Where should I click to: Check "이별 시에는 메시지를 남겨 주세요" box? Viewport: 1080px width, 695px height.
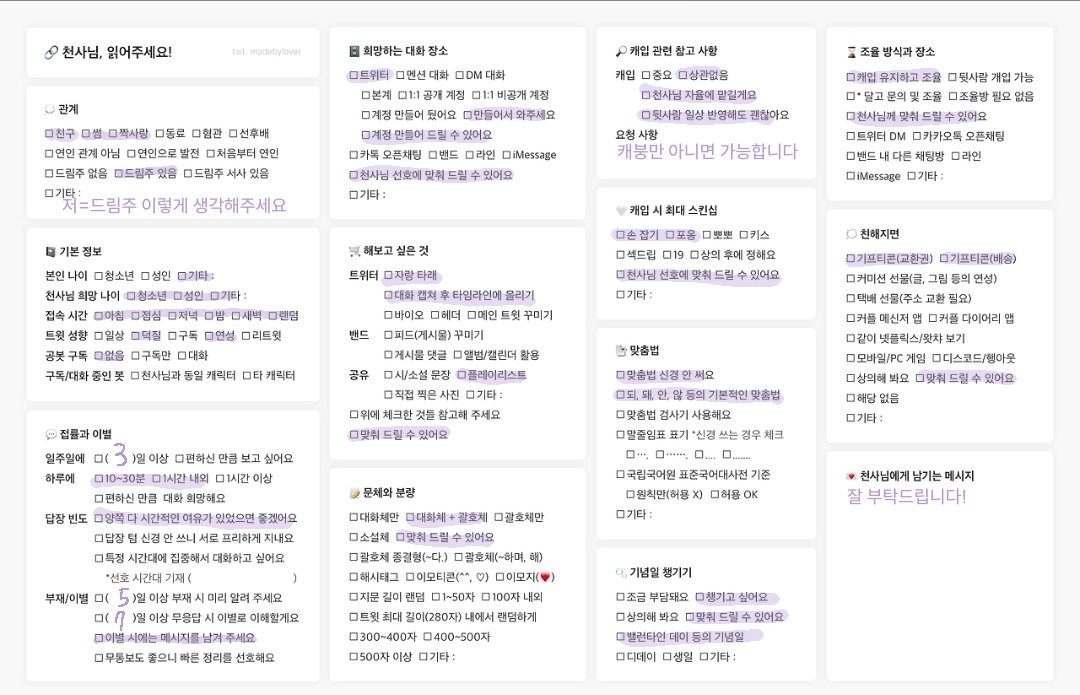[99, 638]
